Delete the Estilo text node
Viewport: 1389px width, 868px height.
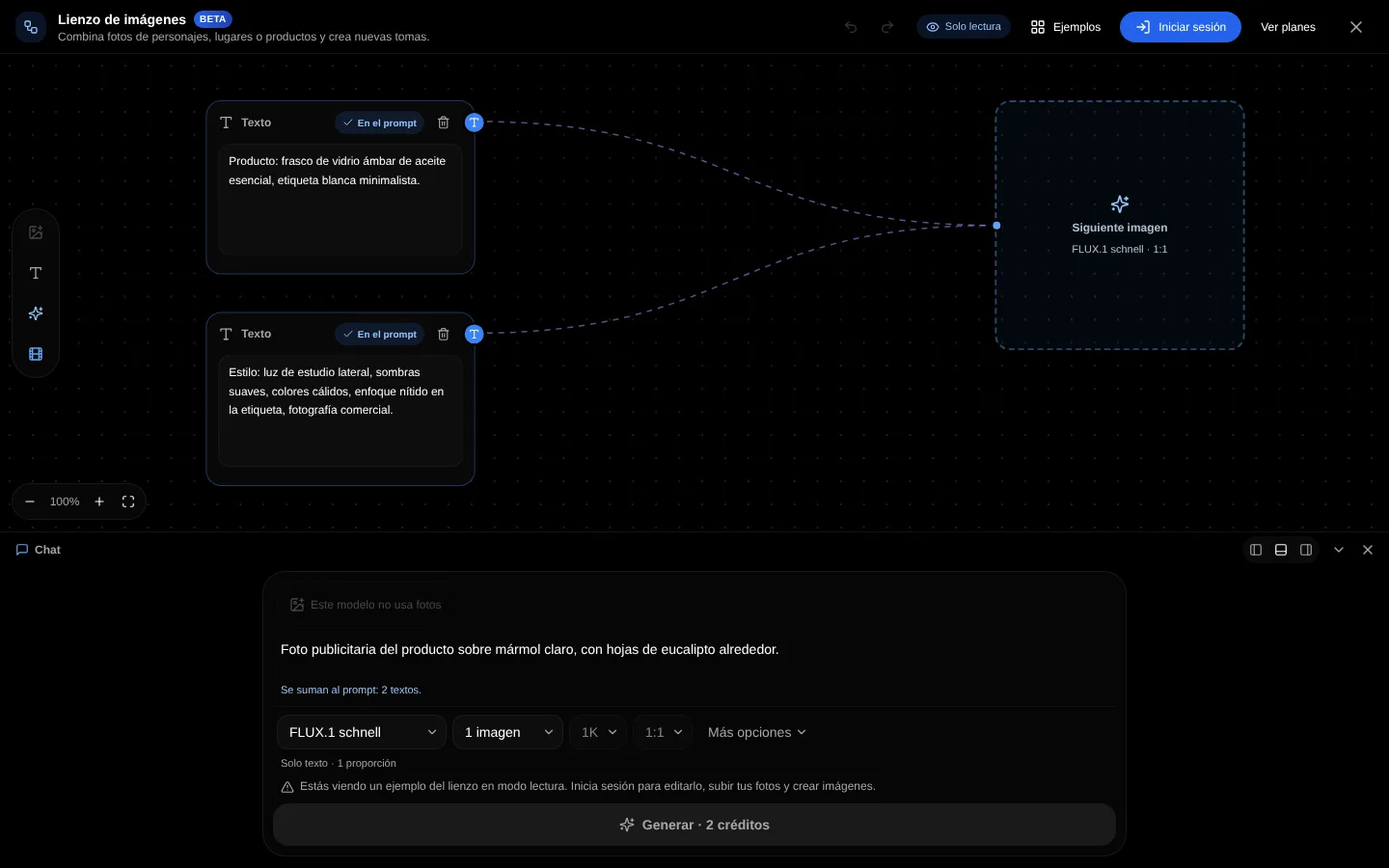pyautogui.click(x=444, y=334)
